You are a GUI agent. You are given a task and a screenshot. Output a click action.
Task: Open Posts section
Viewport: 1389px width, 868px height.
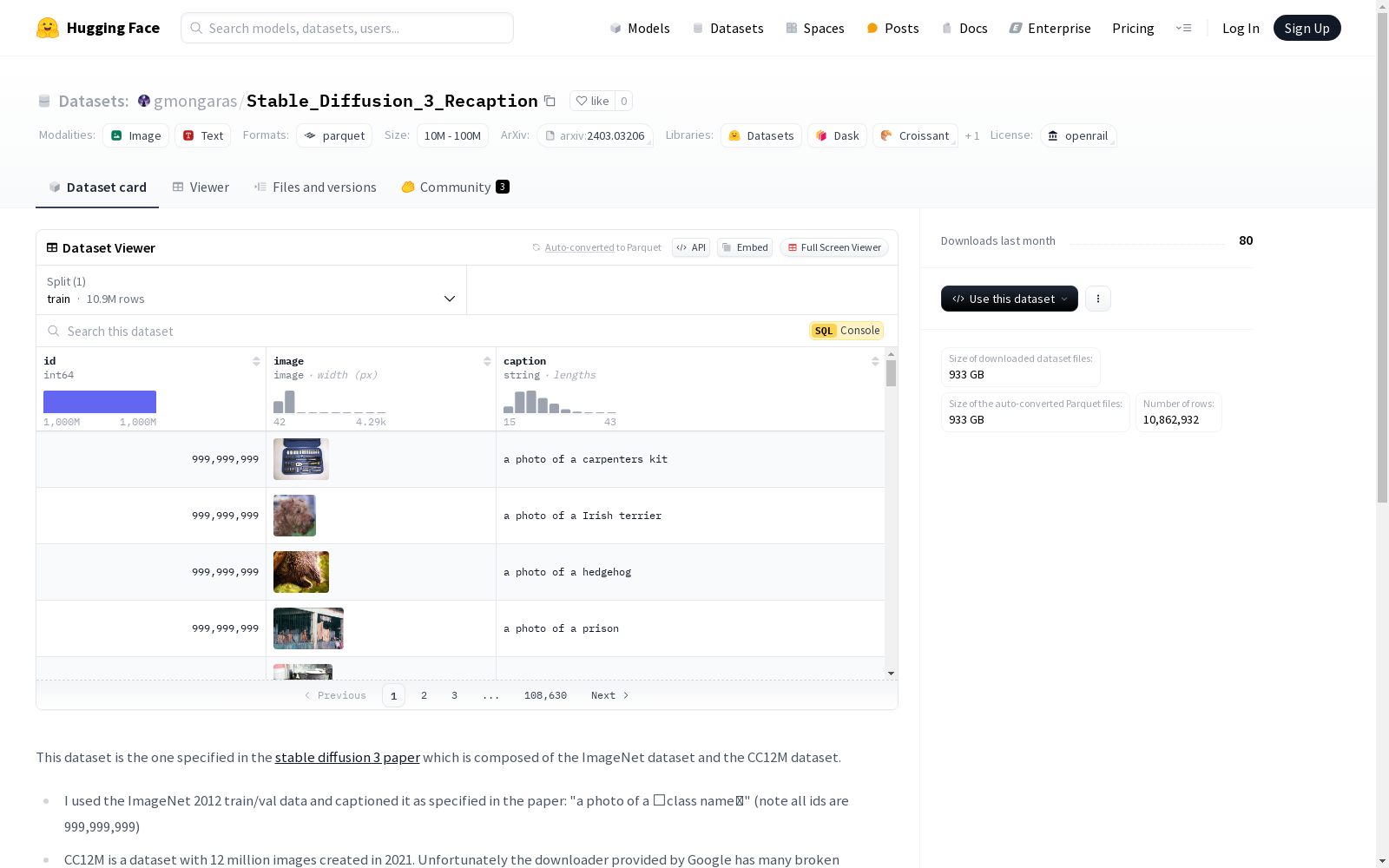[892, 28]
